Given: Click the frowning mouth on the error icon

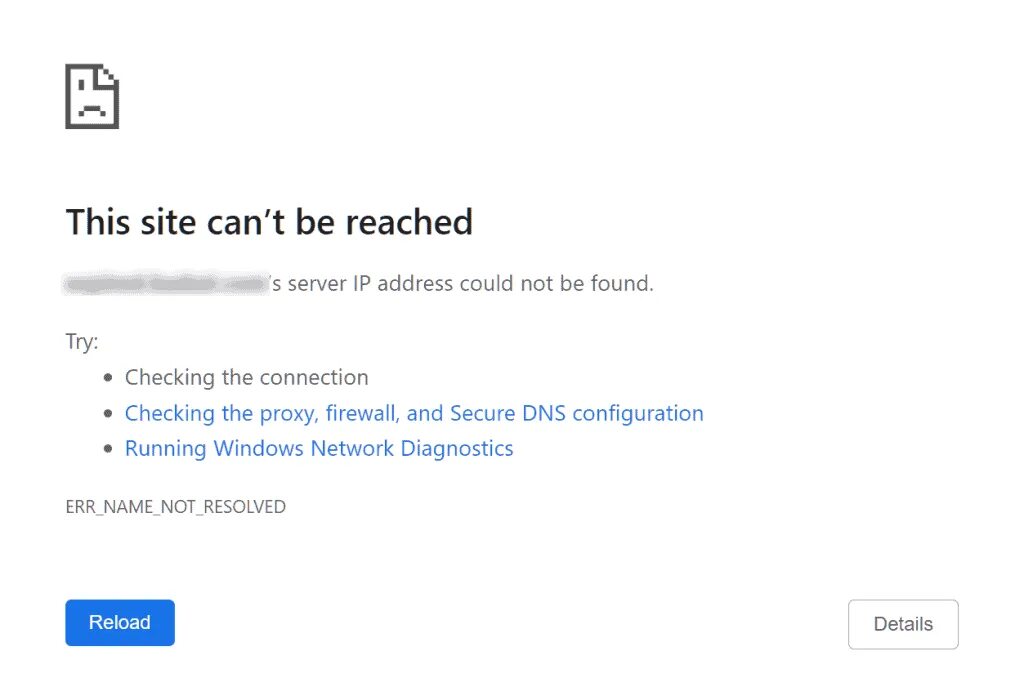Looking at the screenshot, I should click(92, 108).
